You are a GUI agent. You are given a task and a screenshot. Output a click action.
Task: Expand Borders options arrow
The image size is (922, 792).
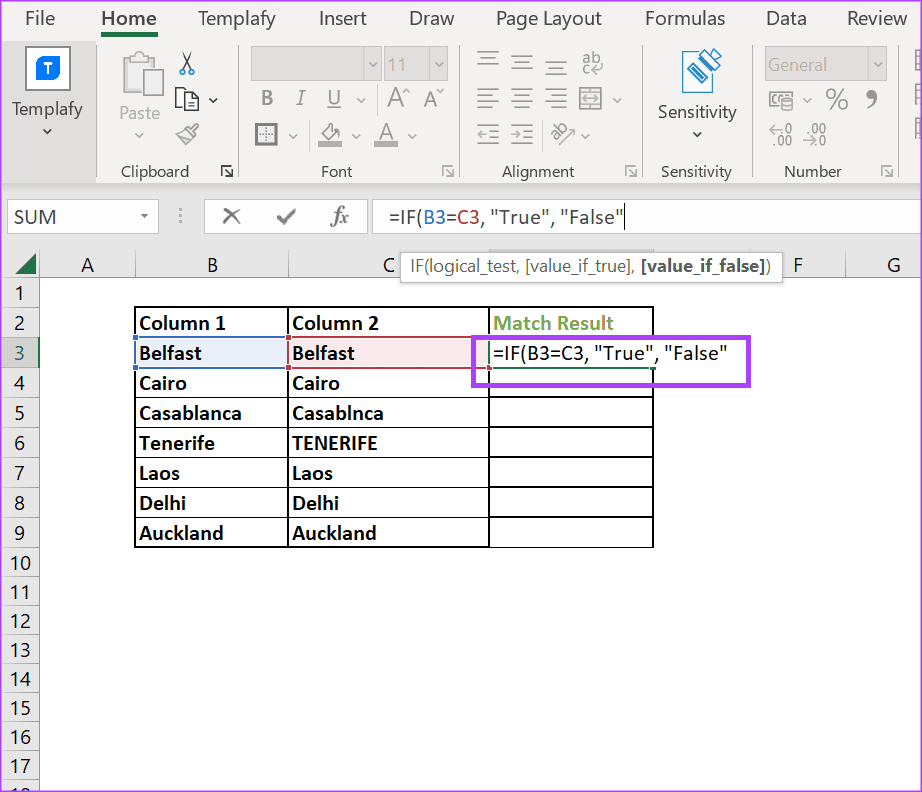click(x=293, y=136)
